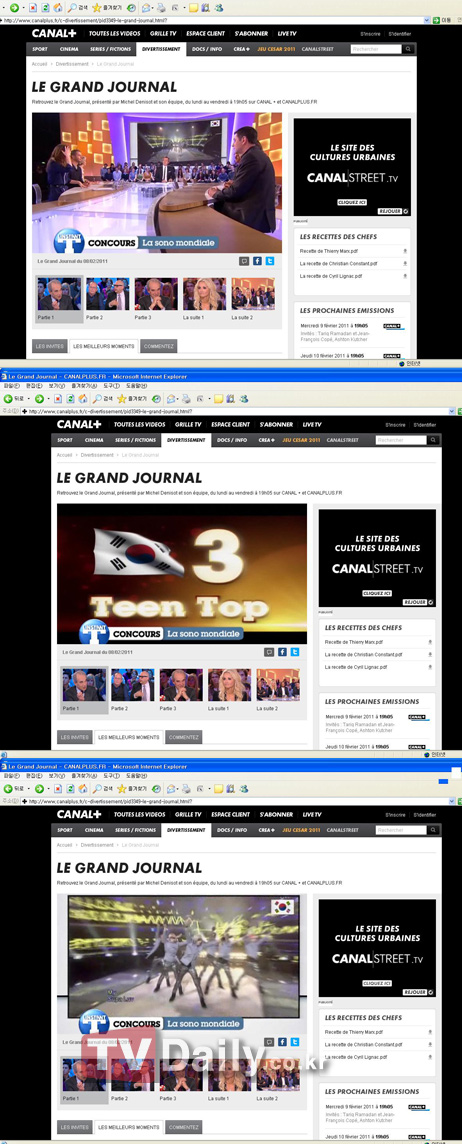The image size is (462, 1144).
Task: Share on Facebook under the Teen Top video
Action: (282, 652)
